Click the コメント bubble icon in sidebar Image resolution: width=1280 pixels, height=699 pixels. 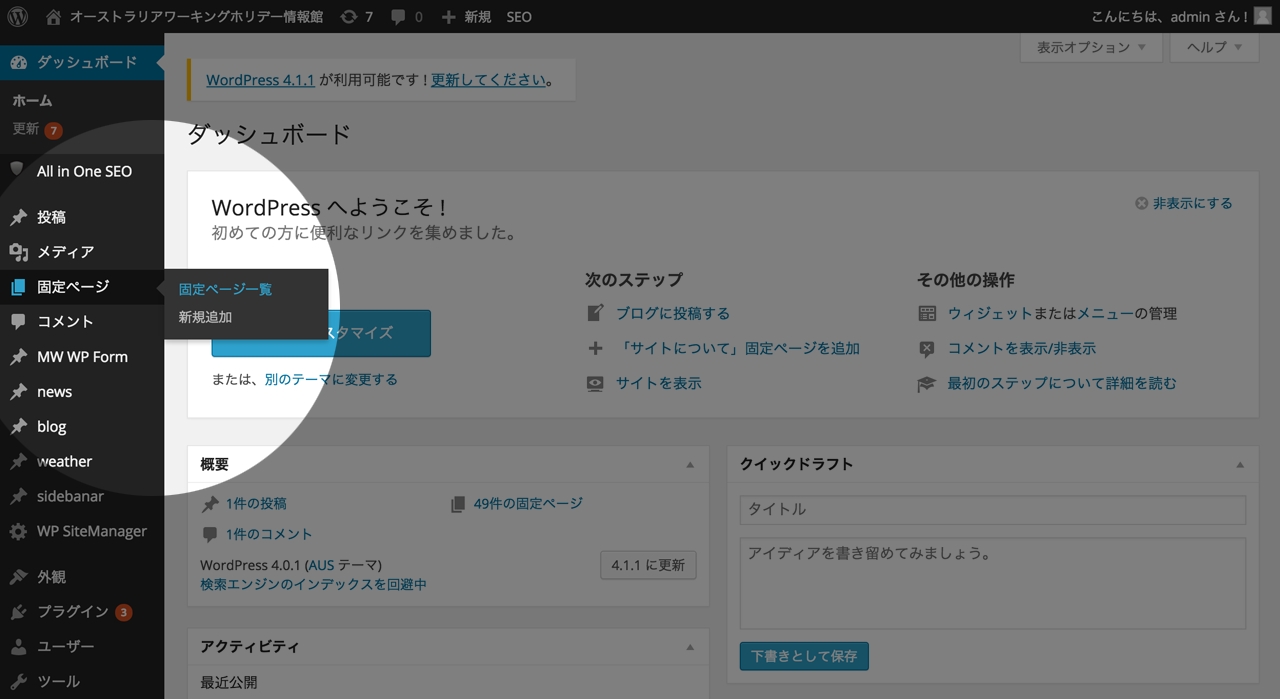(18, 322)
